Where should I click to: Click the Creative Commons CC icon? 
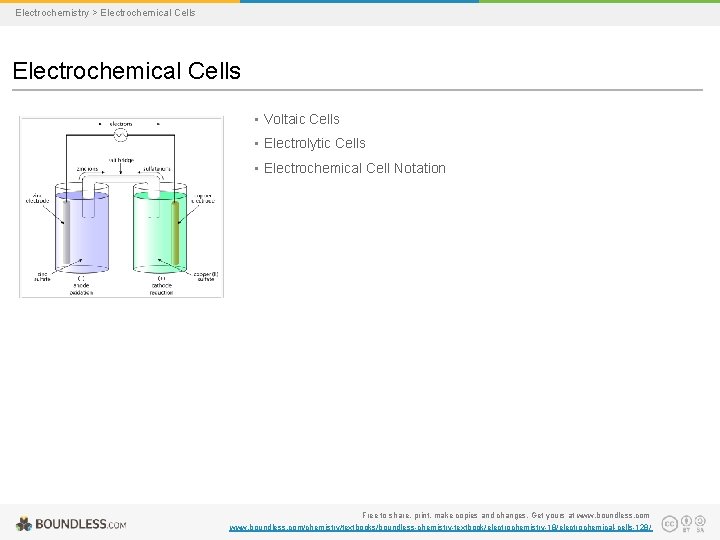[x=669, y=523]
